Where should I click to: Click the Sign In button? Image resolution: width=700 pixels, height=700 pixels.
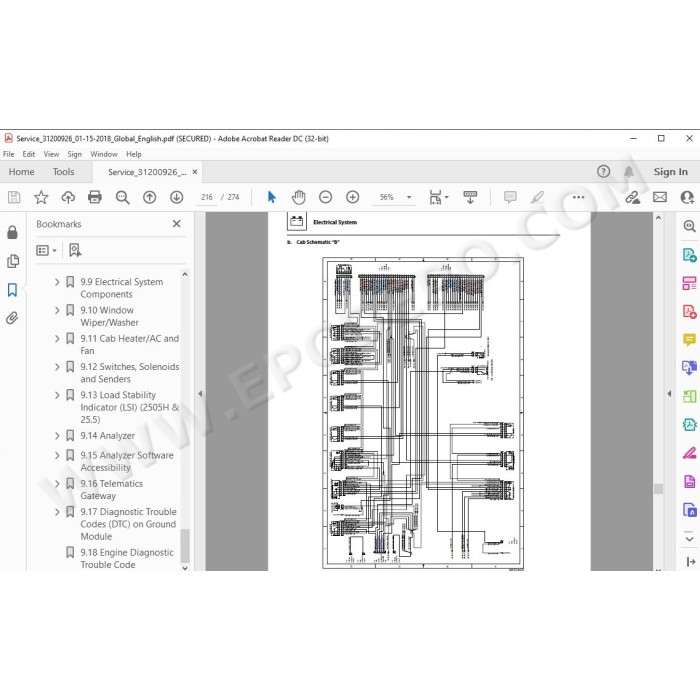pyautogui.click(x=671, y=171)
